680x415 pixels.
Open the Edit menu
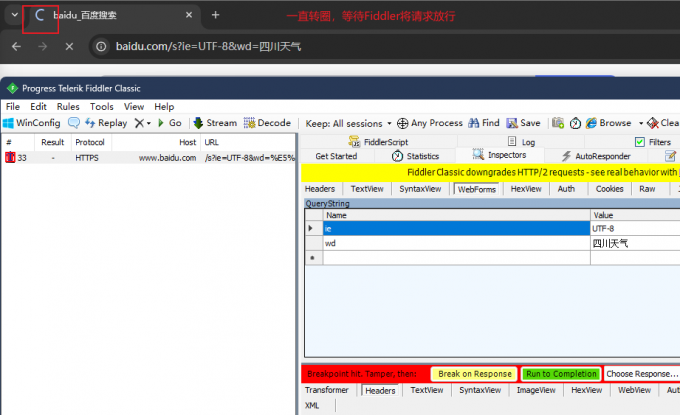pos(38,107)
